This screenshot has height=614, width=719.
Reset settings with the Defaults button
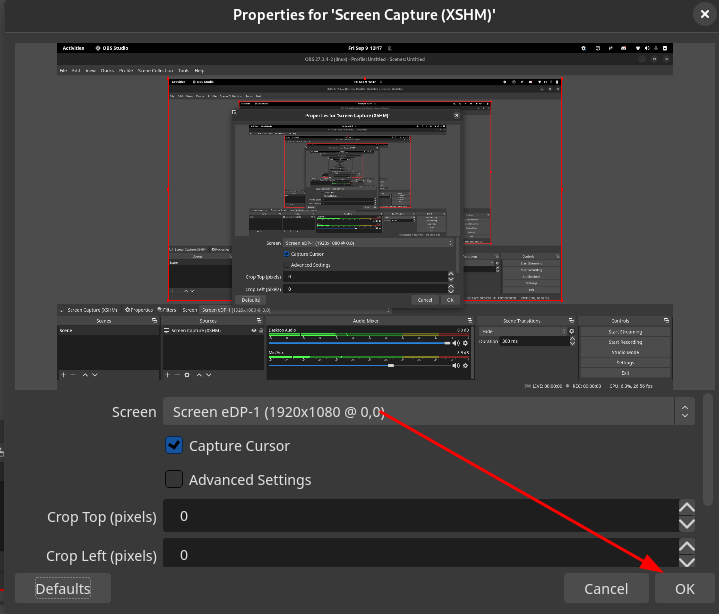(x=63, y=588)
